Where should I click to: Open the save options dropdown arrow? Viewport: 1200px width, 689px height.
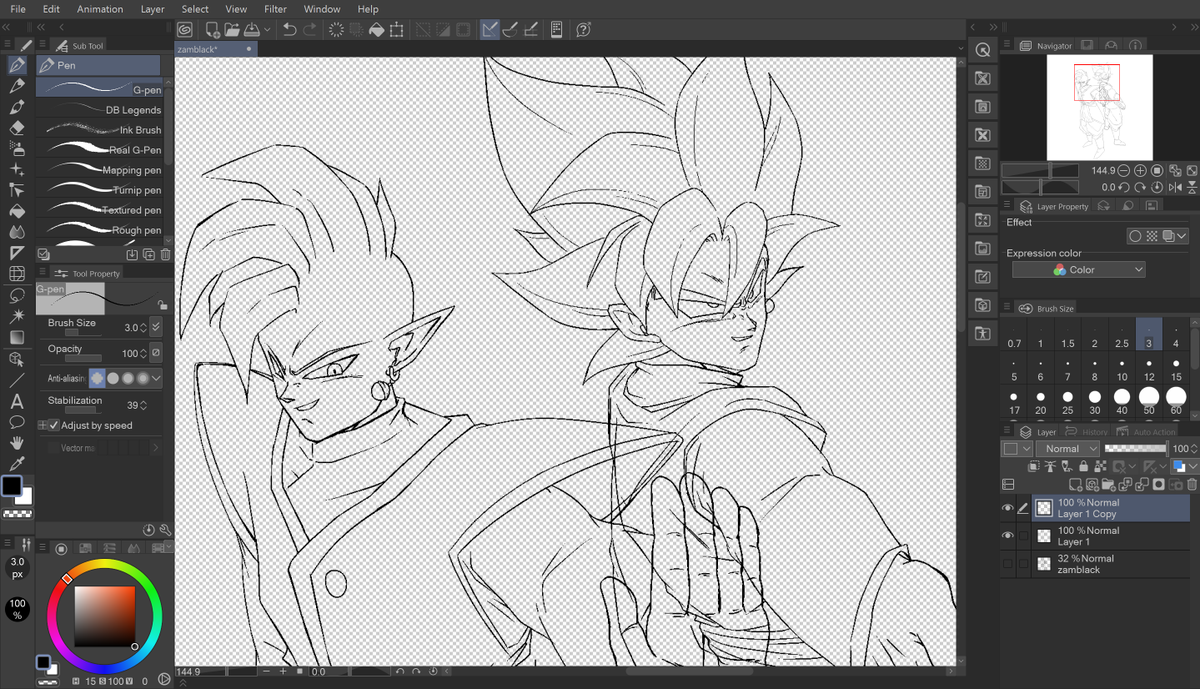pyautogui.click(x=266, y=30)
